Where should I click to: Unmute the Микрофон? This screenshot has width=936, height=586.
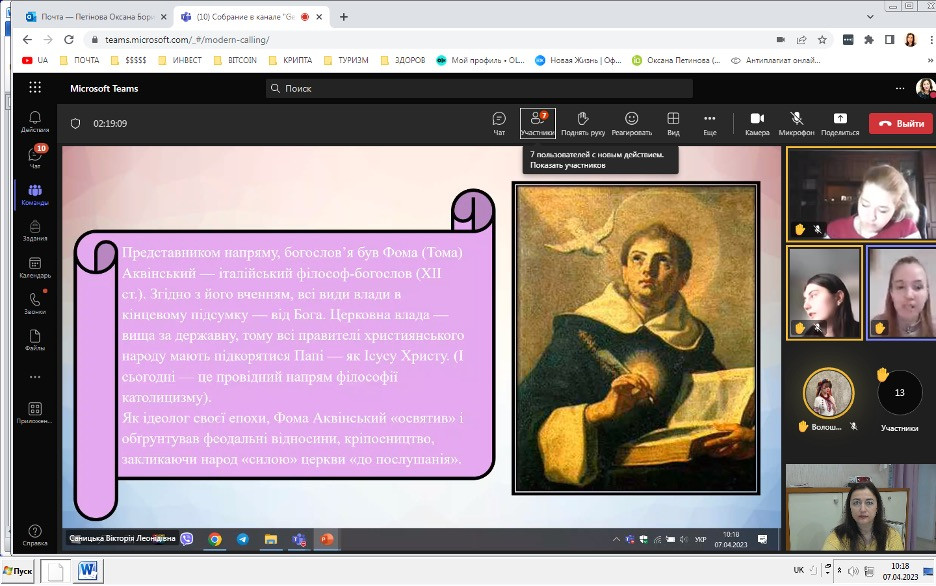(797, 122)
